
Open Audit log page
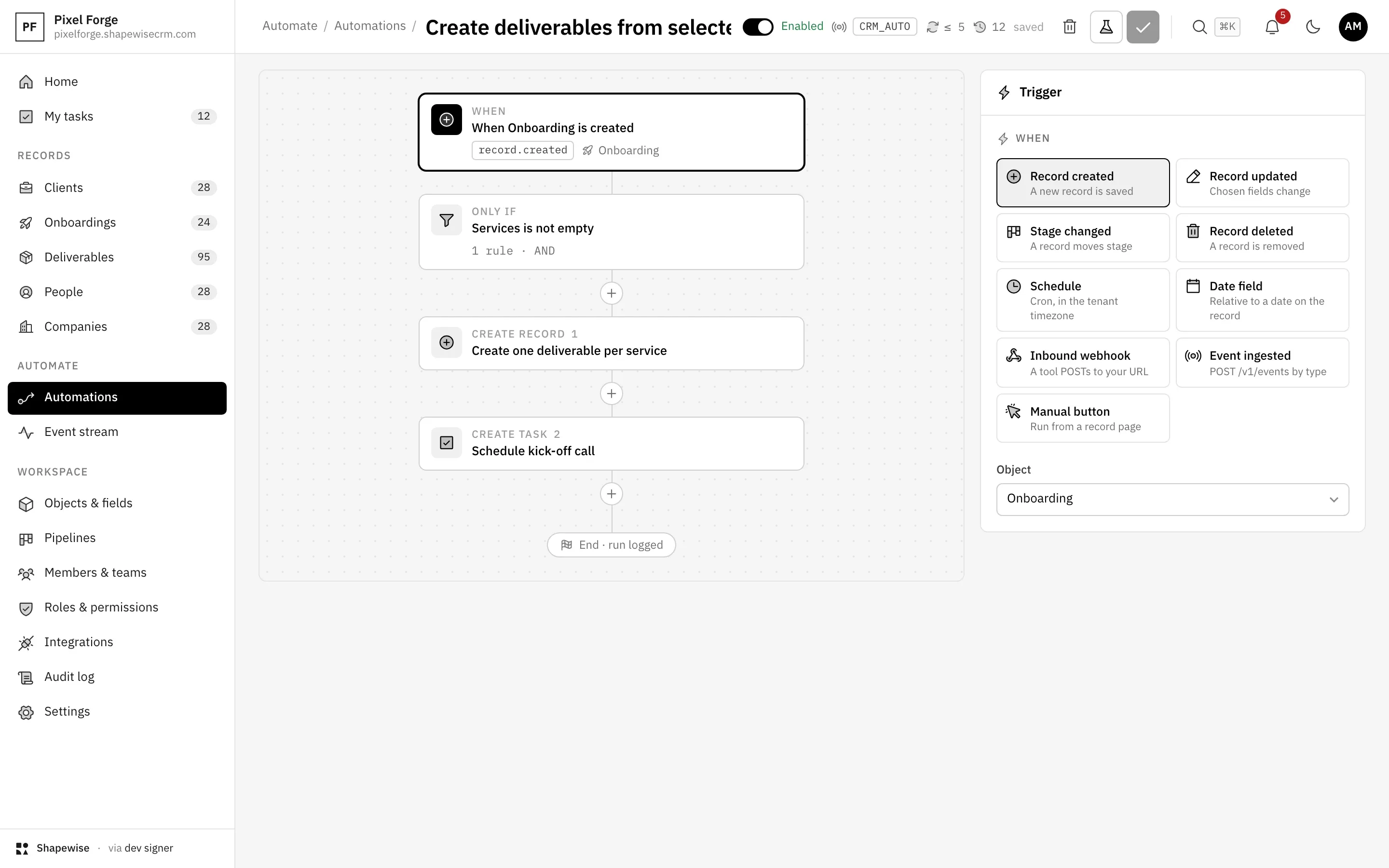(x=117, y=678)
